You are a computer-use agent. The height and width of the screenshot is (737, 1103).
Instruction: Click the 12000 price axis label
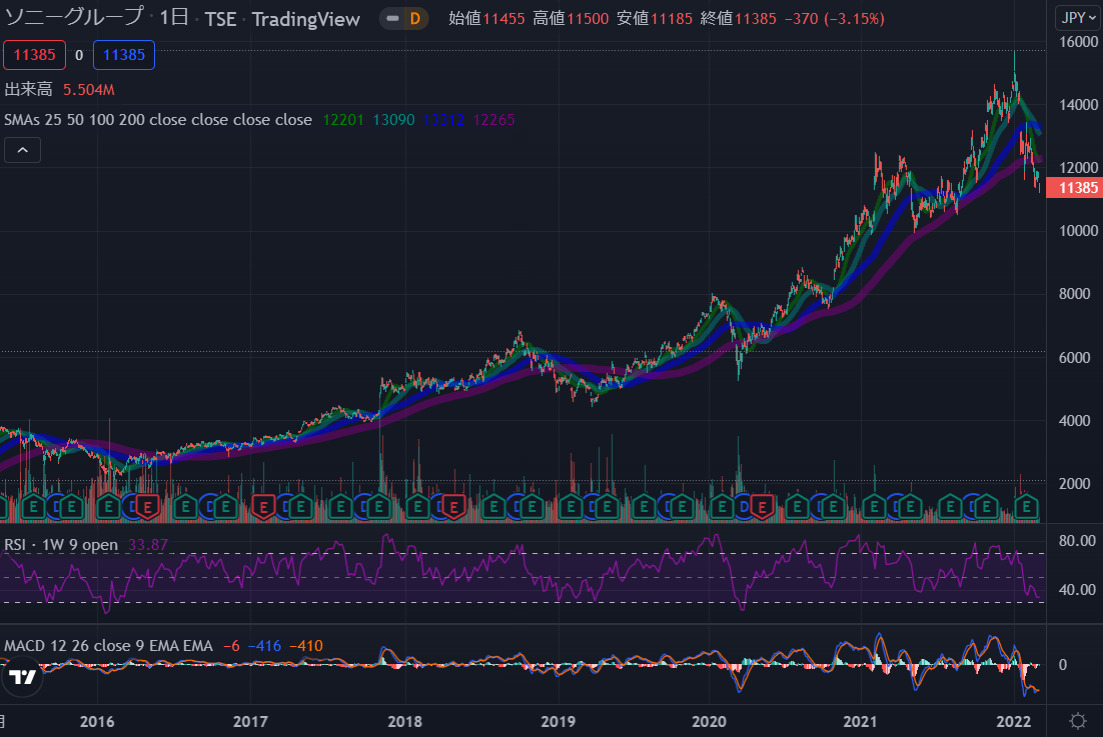[1078, 167]
